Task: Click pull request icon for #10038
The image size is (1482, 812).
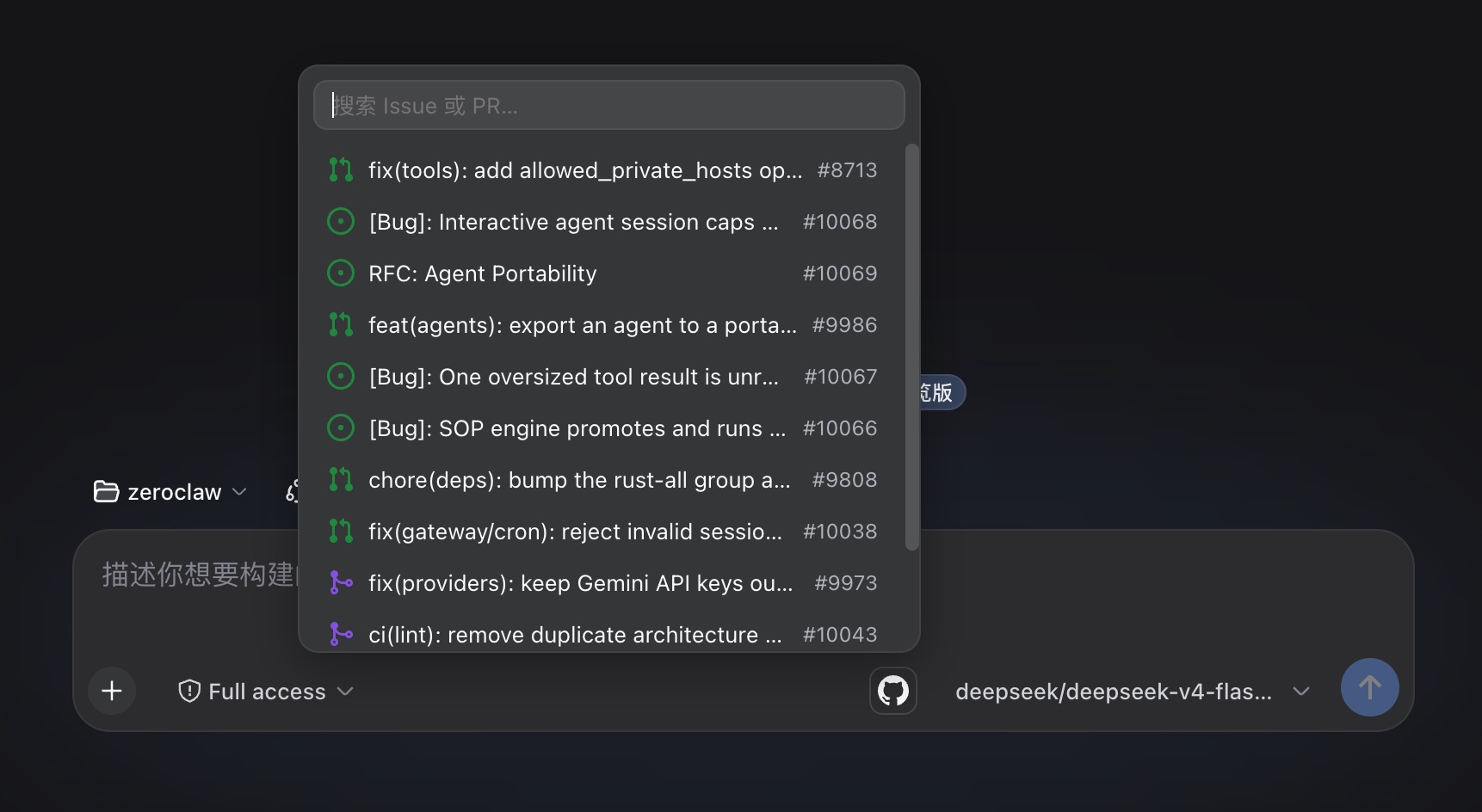Action: [341, 532]
